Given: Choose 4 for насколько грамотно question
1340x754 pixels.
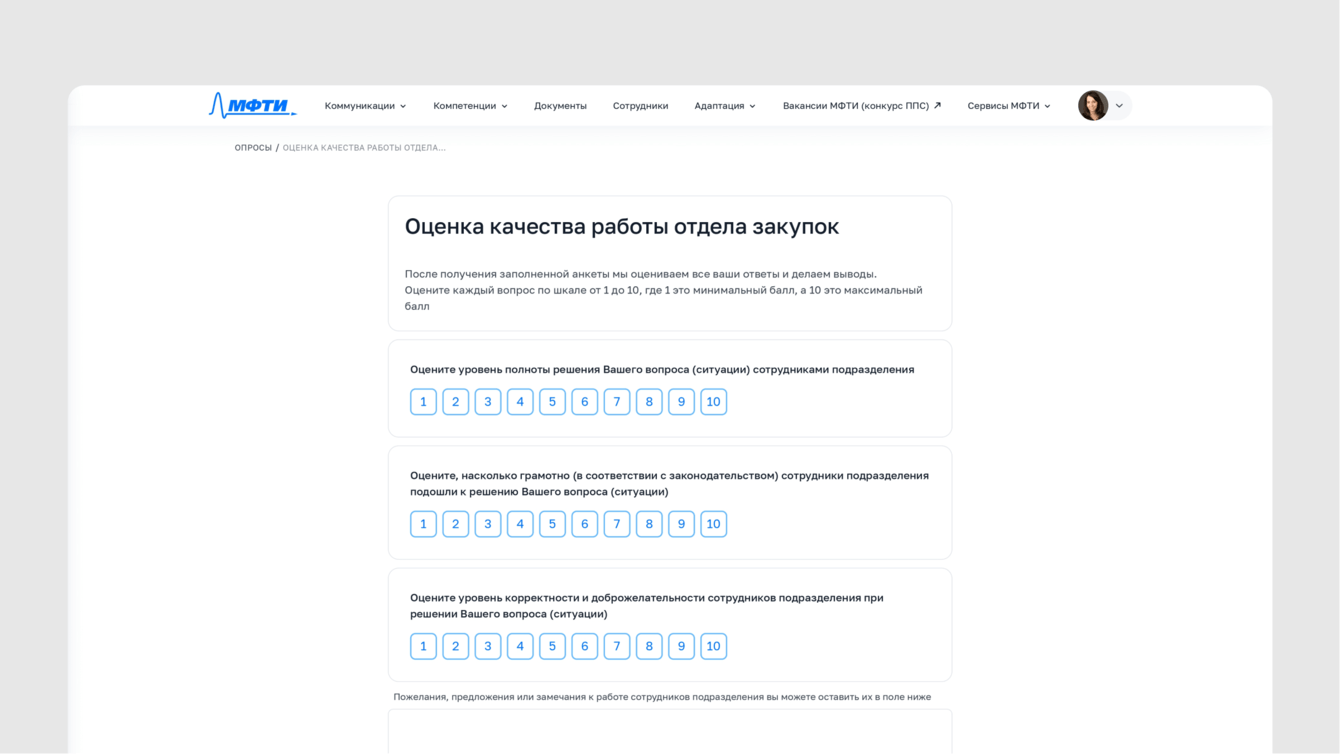Looking at the screenshot, I should (520, 524).
